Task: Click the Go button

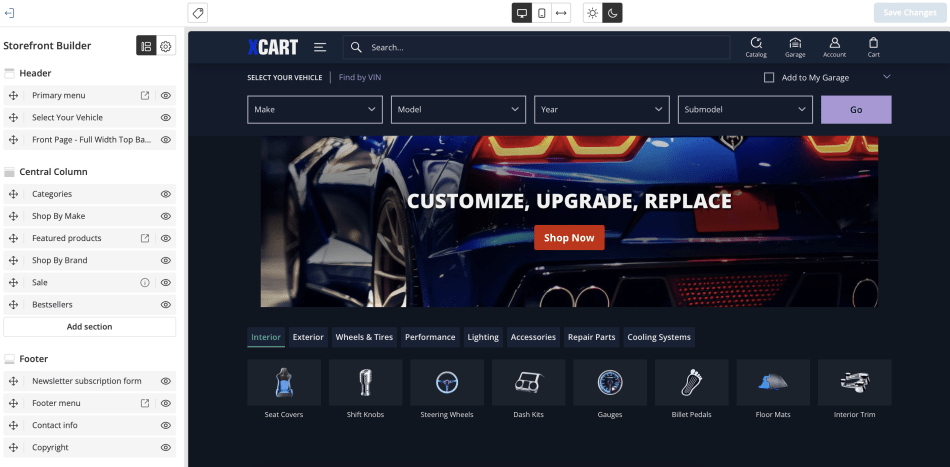Action: pos(856,110)
